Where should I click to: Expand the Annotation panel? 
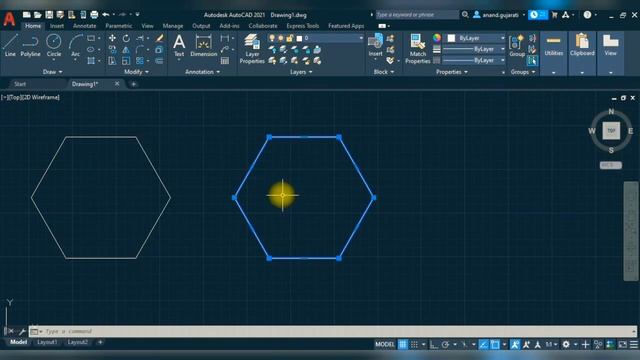(x=202, y=72)
